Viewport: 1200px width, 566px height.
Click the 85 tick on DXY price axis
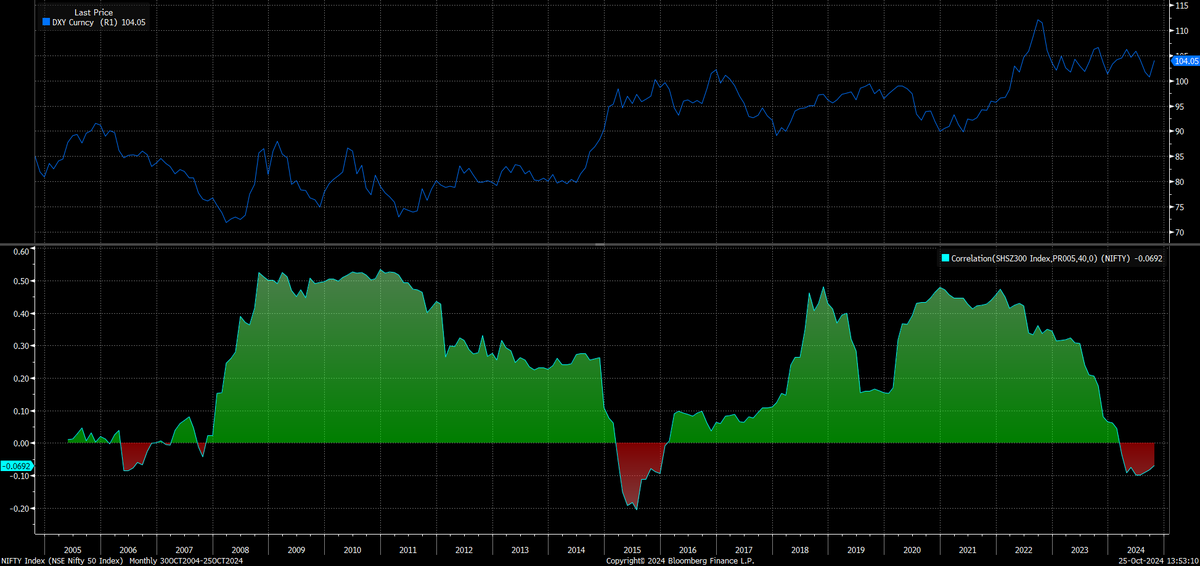pos(1178,157)
